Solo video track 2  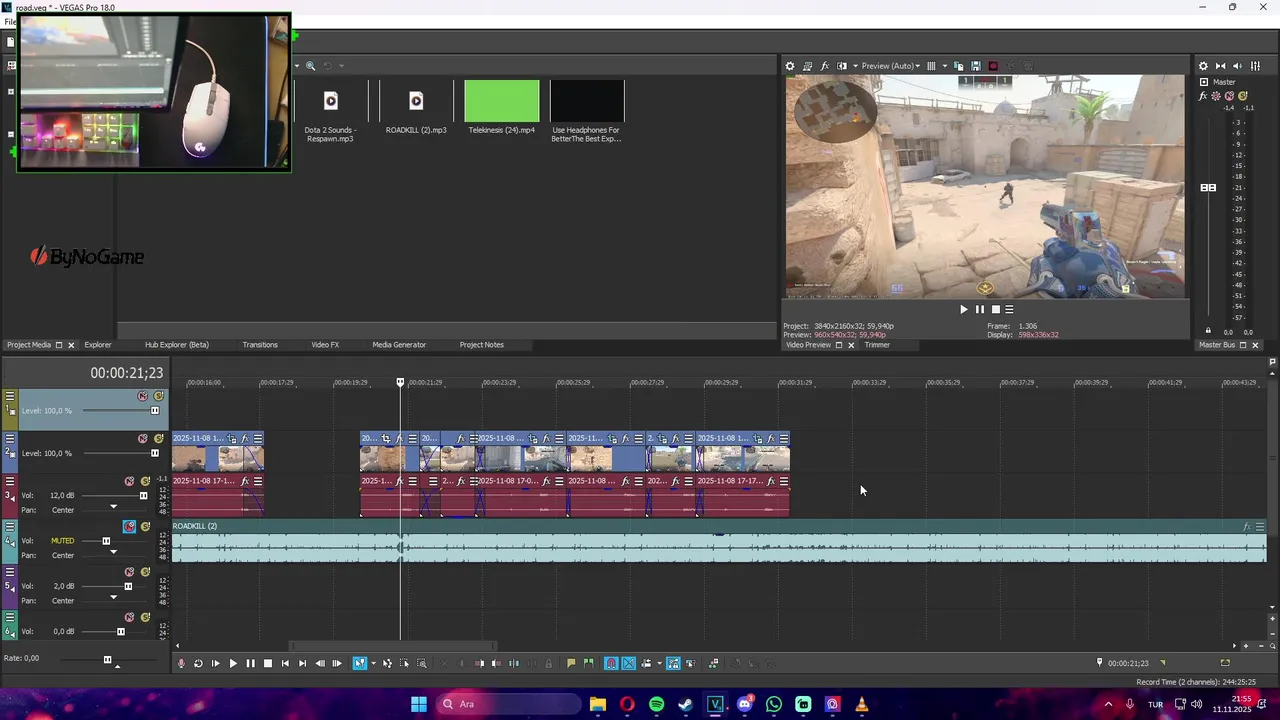coord(158,439)
